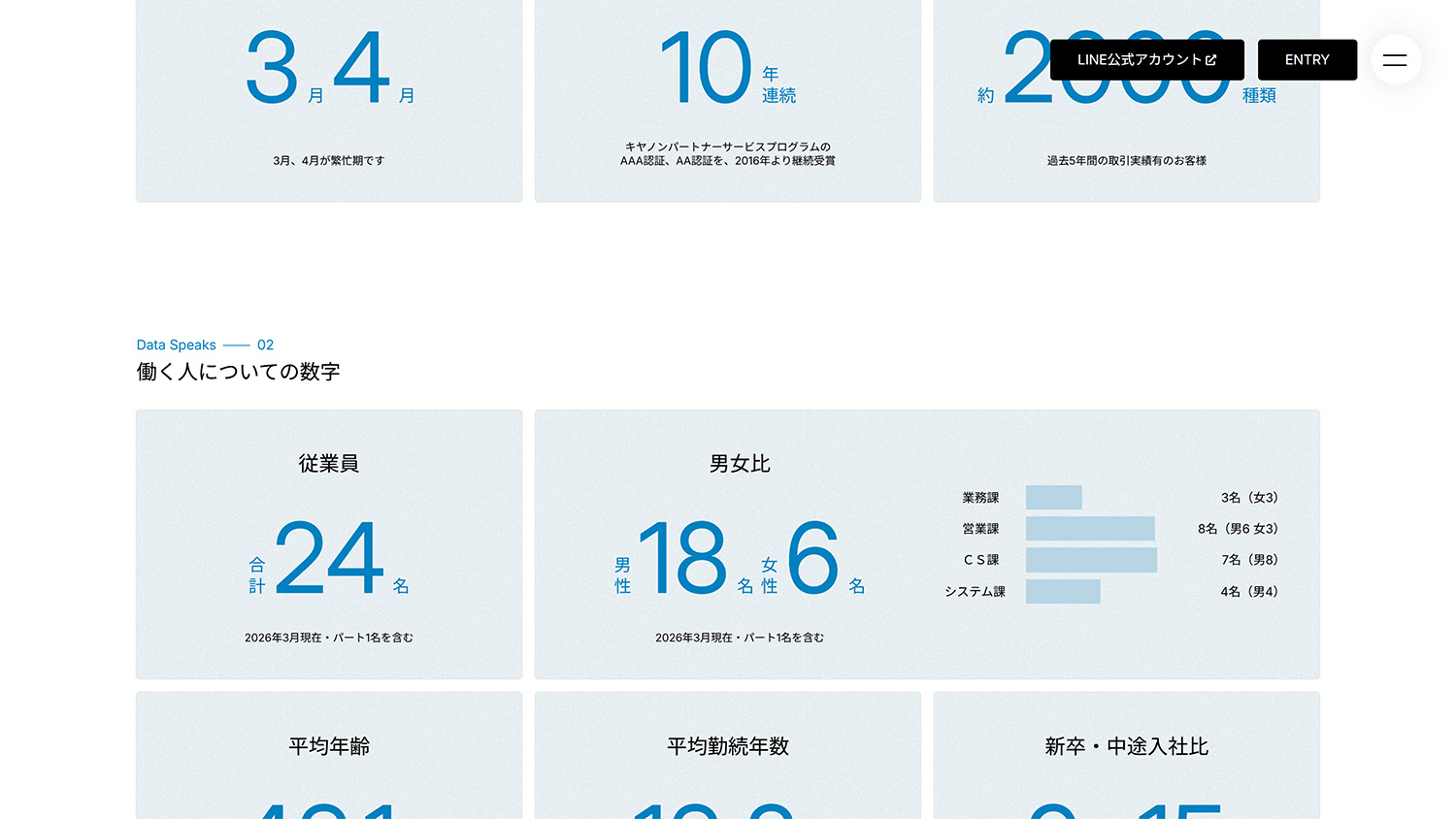Click the 新卒・中途入社比 card heading

click(1126, 746)
